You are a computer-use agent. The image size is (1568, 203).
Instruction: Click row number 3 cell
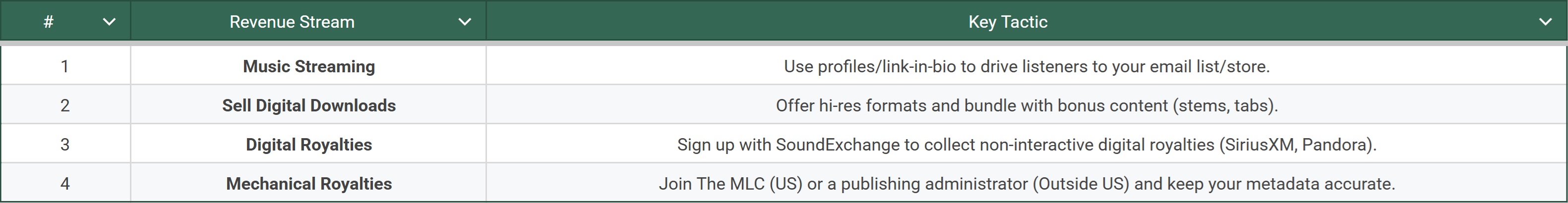click(65, 145)
